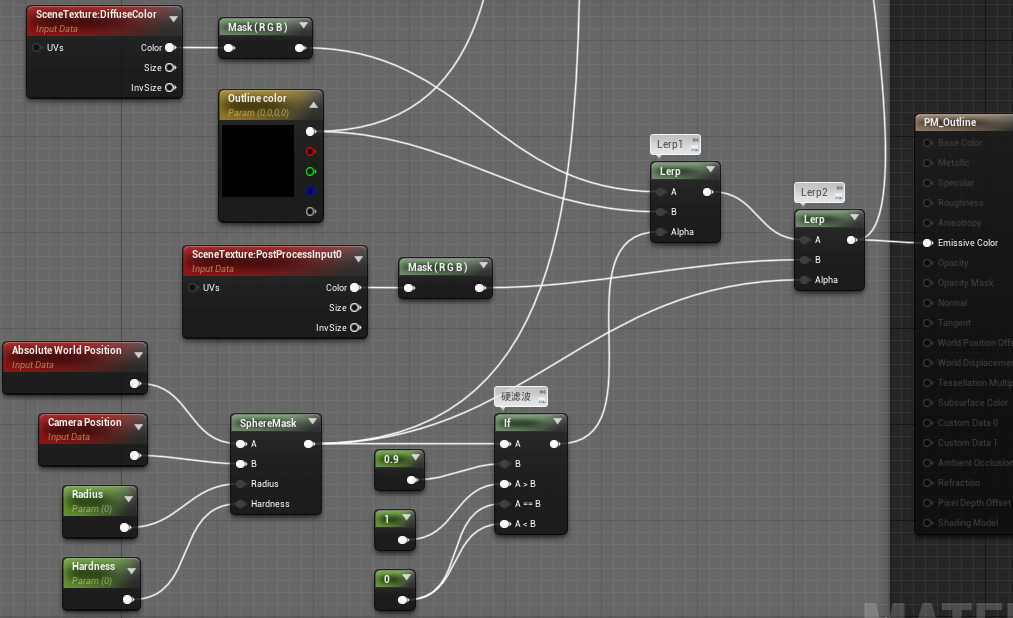Click the Hardness input pin on the SphereMask node
This screenshot has height=618, width=1013.
tap(241, 503)
